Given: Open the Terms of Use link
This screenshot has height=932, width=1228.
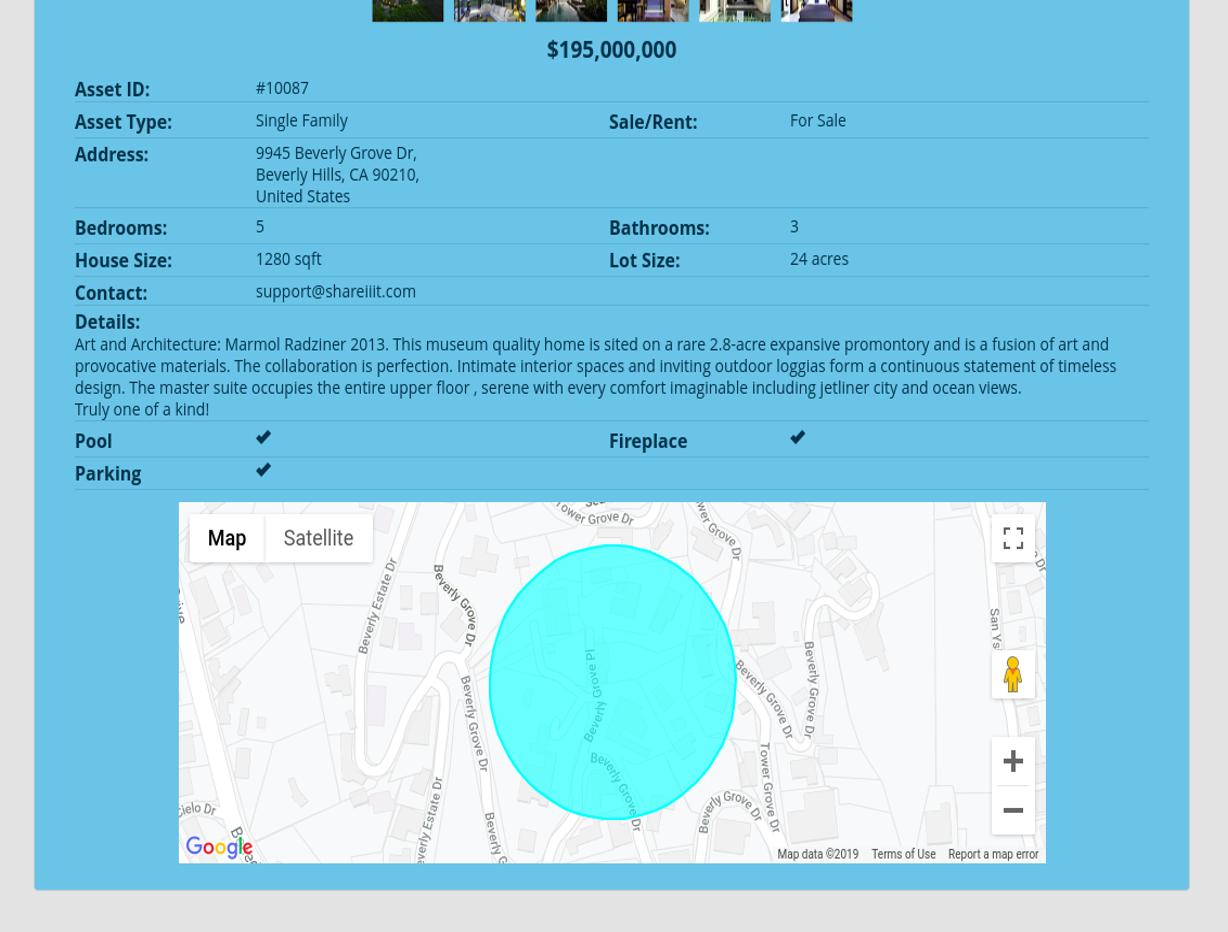Looking at the screenshot, I should click(903, 854).
